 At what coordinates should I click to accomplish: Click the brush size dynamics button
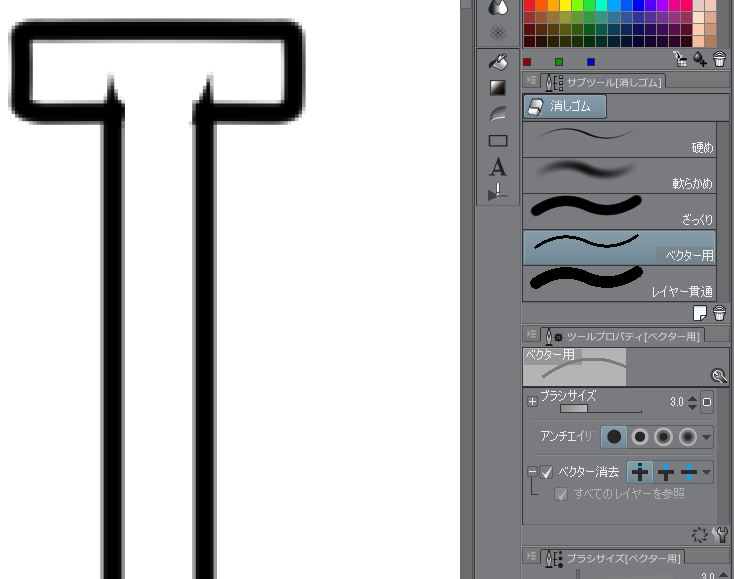pyautogui.click(x=707, y=402)
